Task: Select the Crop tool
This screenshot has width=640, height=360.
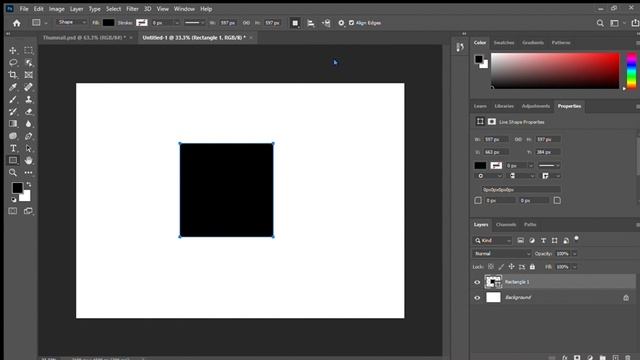Action: 13,75
